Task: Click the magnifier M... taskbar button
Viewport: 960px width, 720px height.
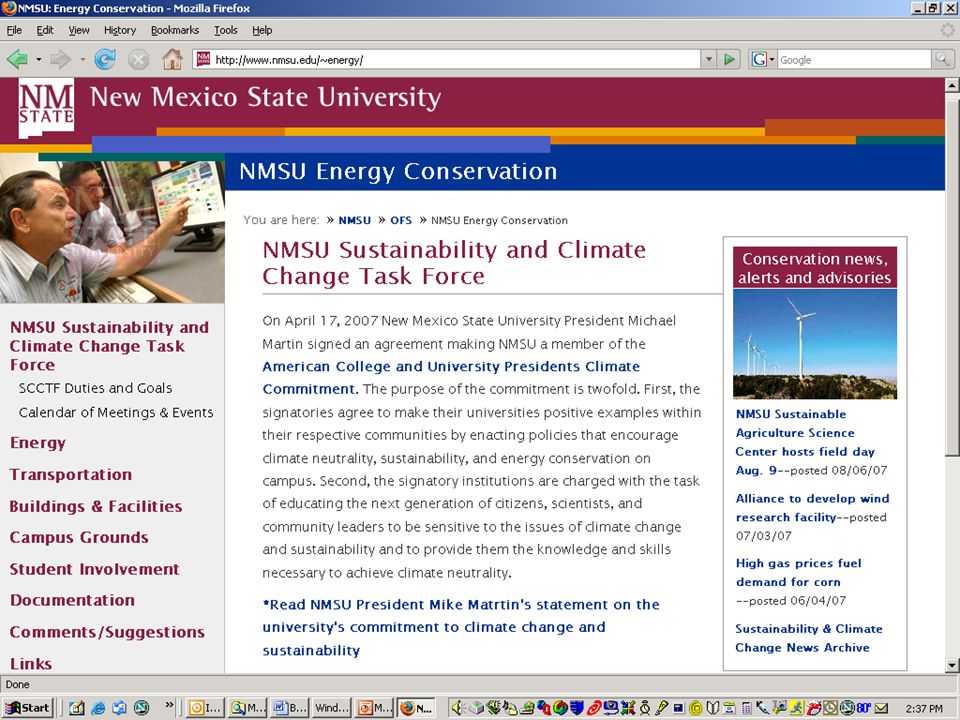Action: (247, 708)
